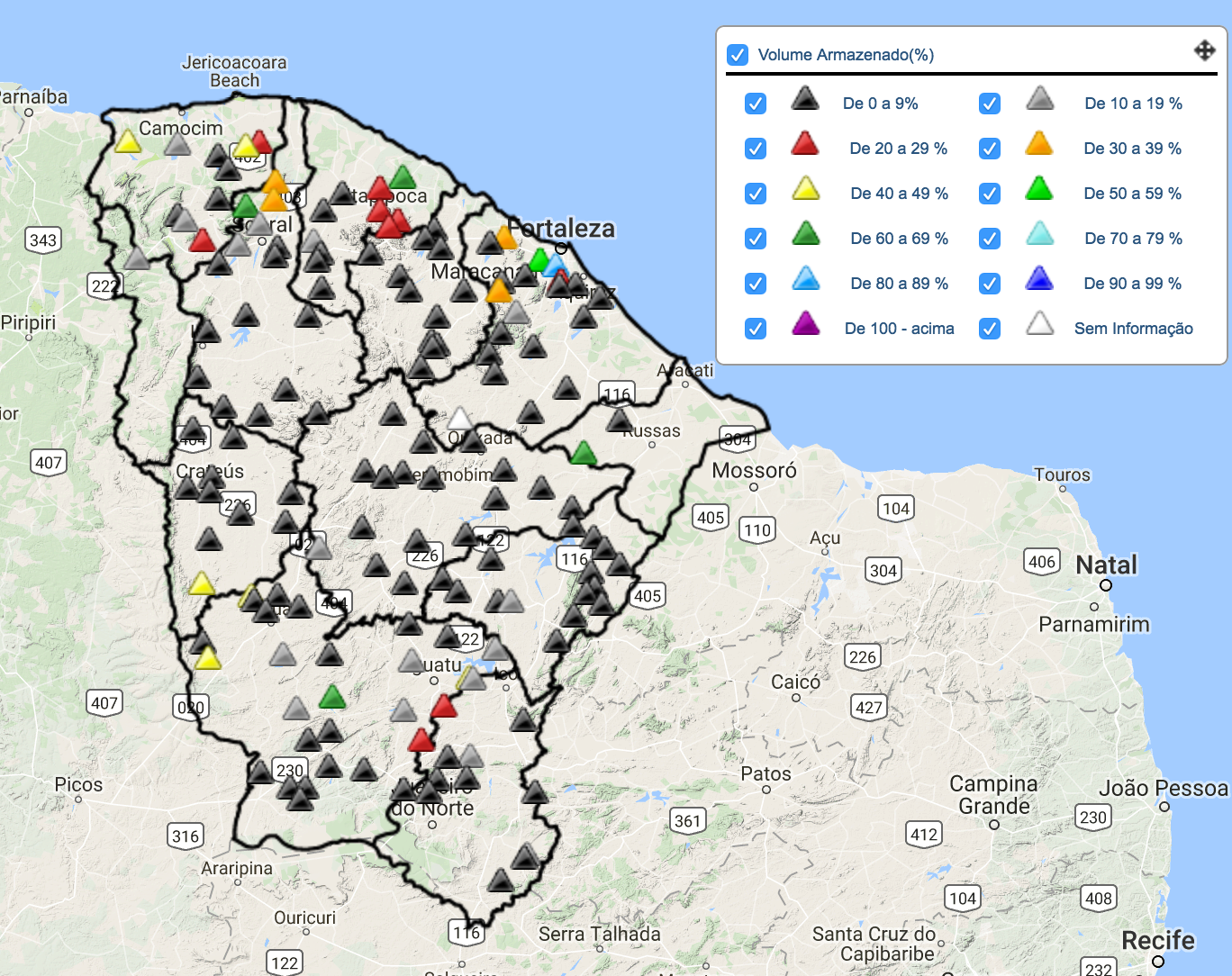
Task: Click the gray 'De 10 a 19 %' legend triangle
Action: 1039,99
